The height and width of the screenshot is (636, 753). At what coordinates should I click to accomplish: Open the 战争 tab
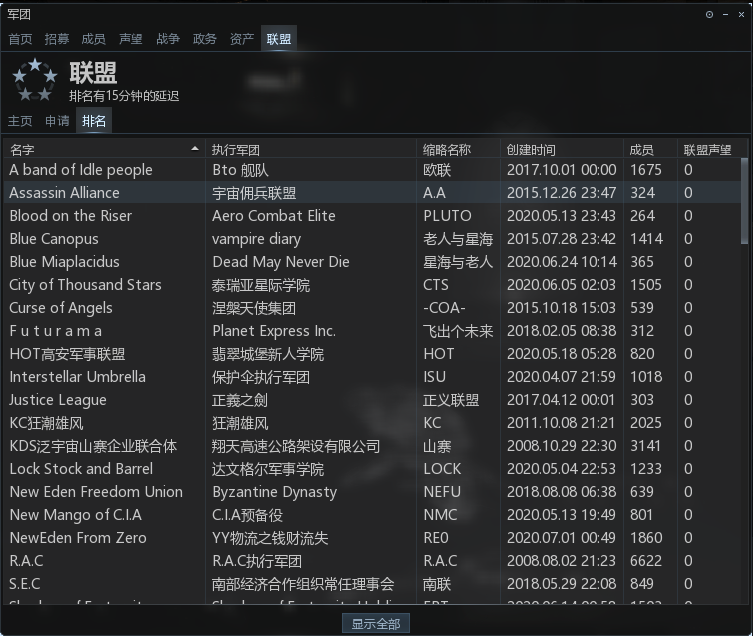pos(168,39)
